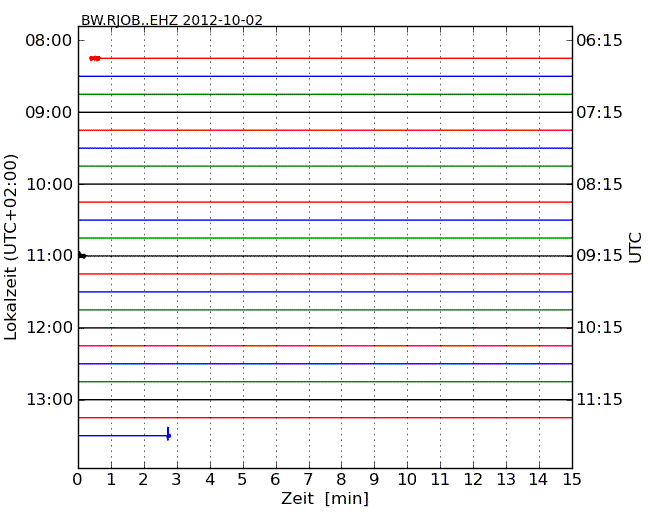Click x-axis minute tick label '12'

[473, 480]
